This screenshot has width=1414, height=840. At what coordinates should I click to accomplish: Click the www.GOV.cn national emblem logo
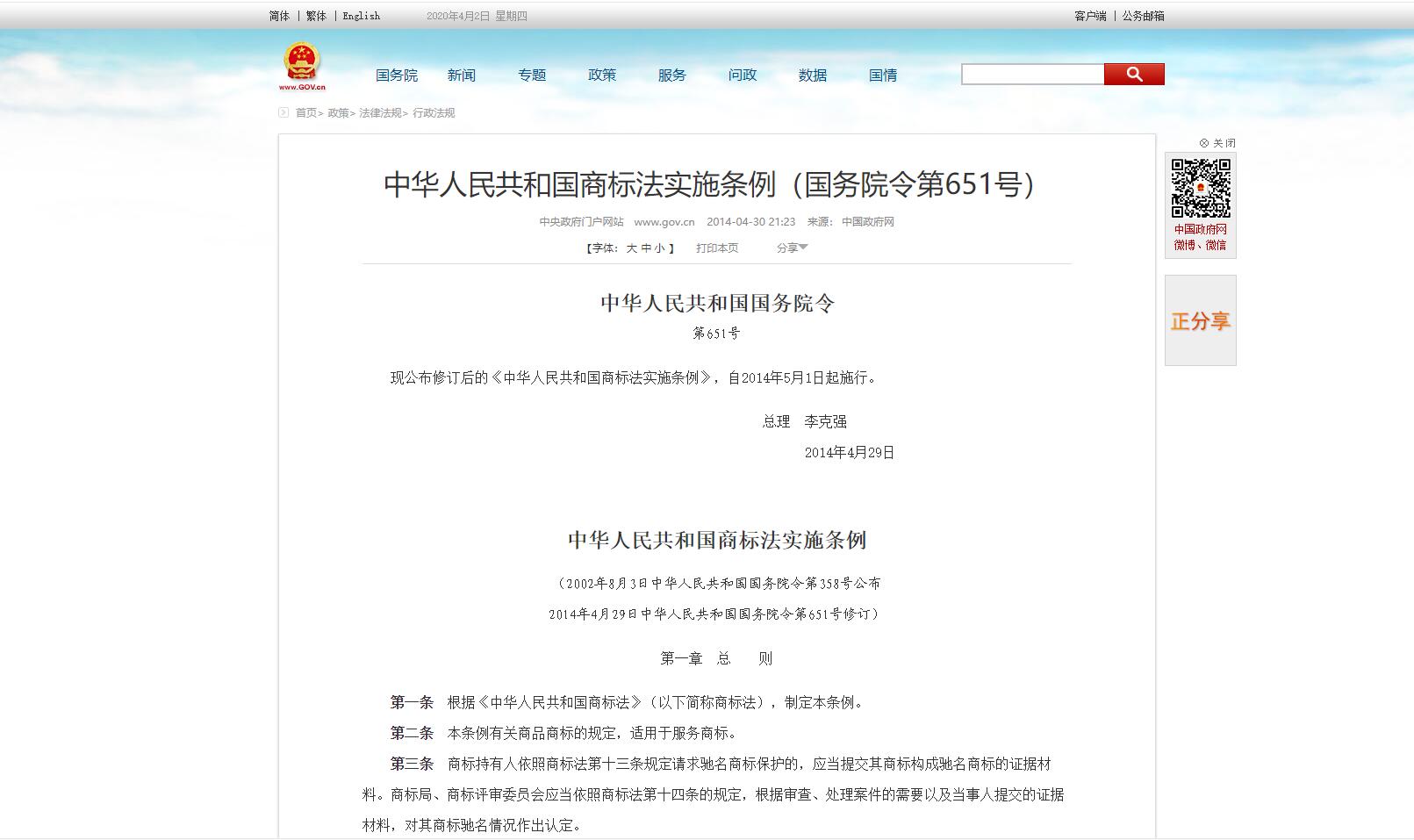pyautogui.click(x=303, y=66)
